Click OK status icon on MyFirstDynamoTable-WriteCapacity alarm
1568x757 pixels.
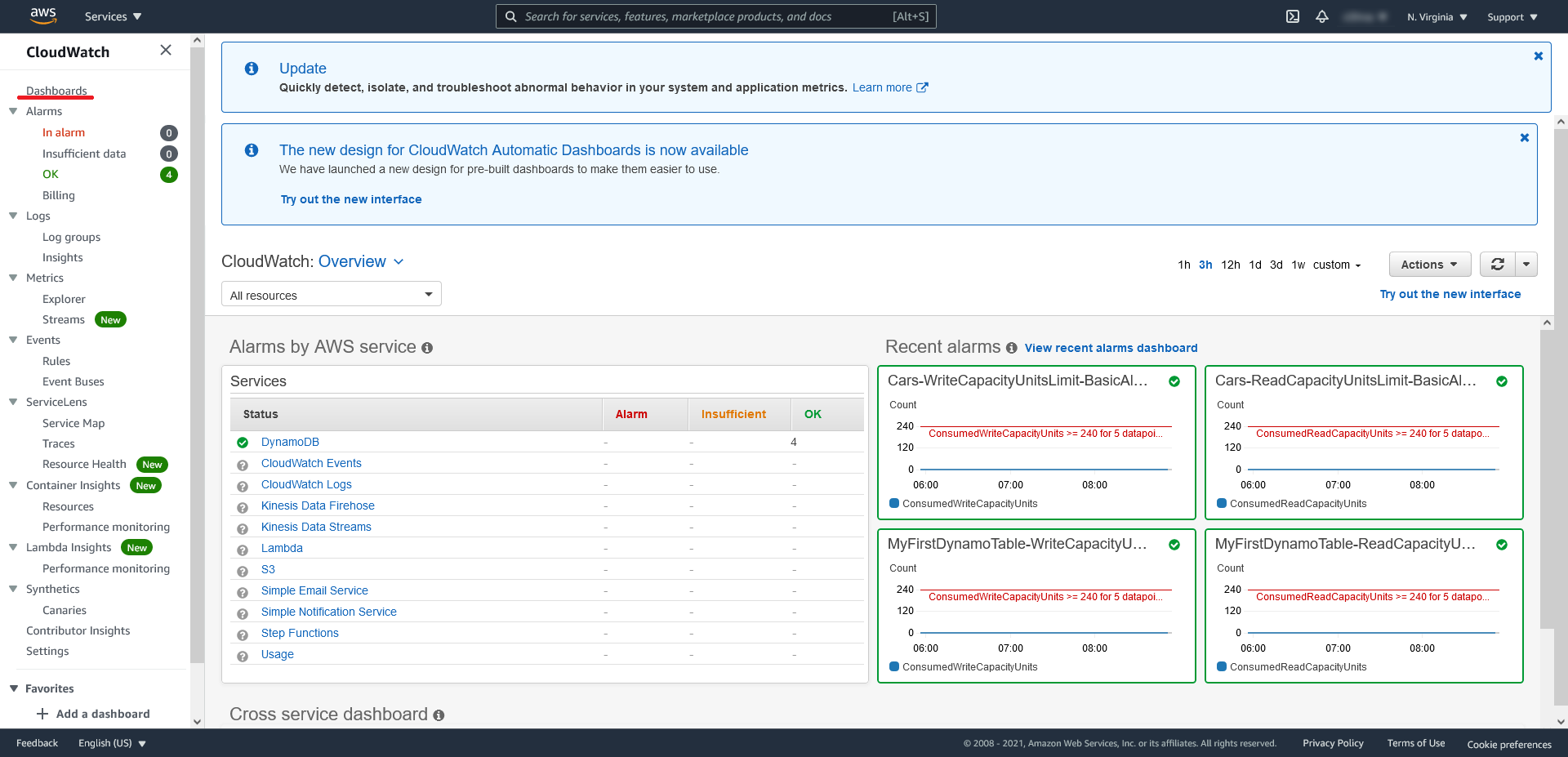1174,545
